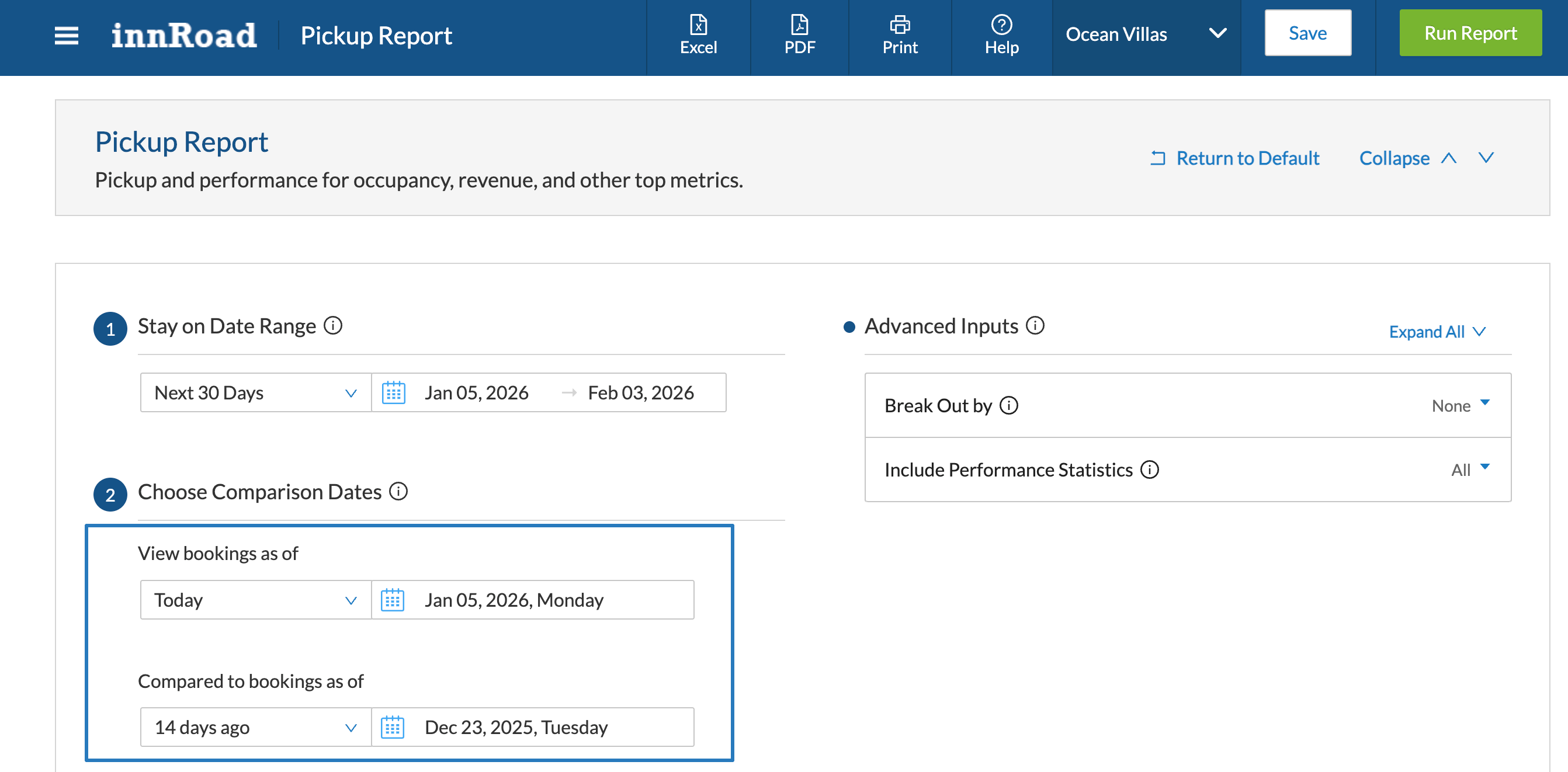Viewport: 1568px width, 772px height.
Task: Switch property from Ocean Villas dropdown
Action: coord(1146,34)
